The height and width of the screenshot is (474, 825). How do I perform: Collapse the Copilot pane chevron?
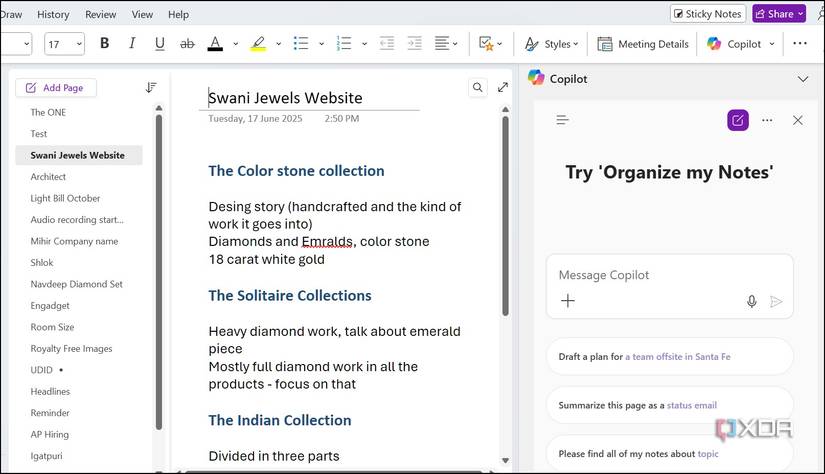802,79
